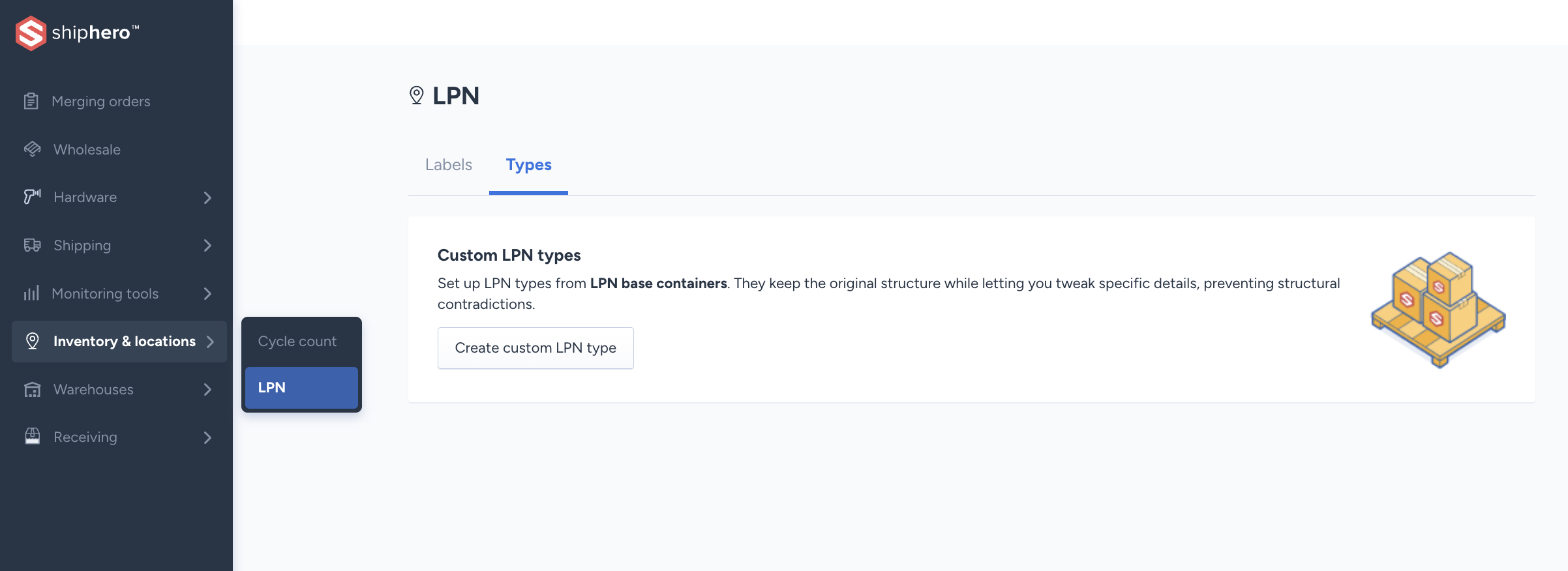The height and width of the screenshot is (571, 1568).
Task: Open Merging orders in sidebar
Action: tap(119, 101)
